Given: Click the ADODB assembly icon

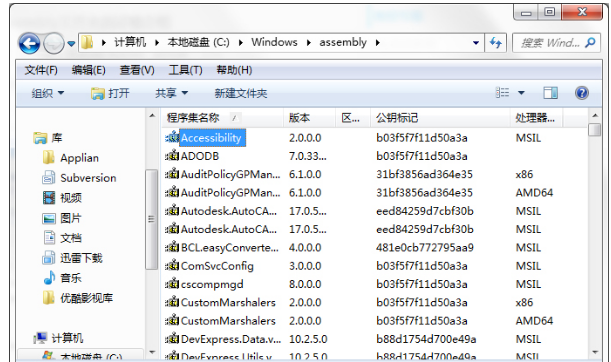Looking at the screenshot, I should click(172, 156).
